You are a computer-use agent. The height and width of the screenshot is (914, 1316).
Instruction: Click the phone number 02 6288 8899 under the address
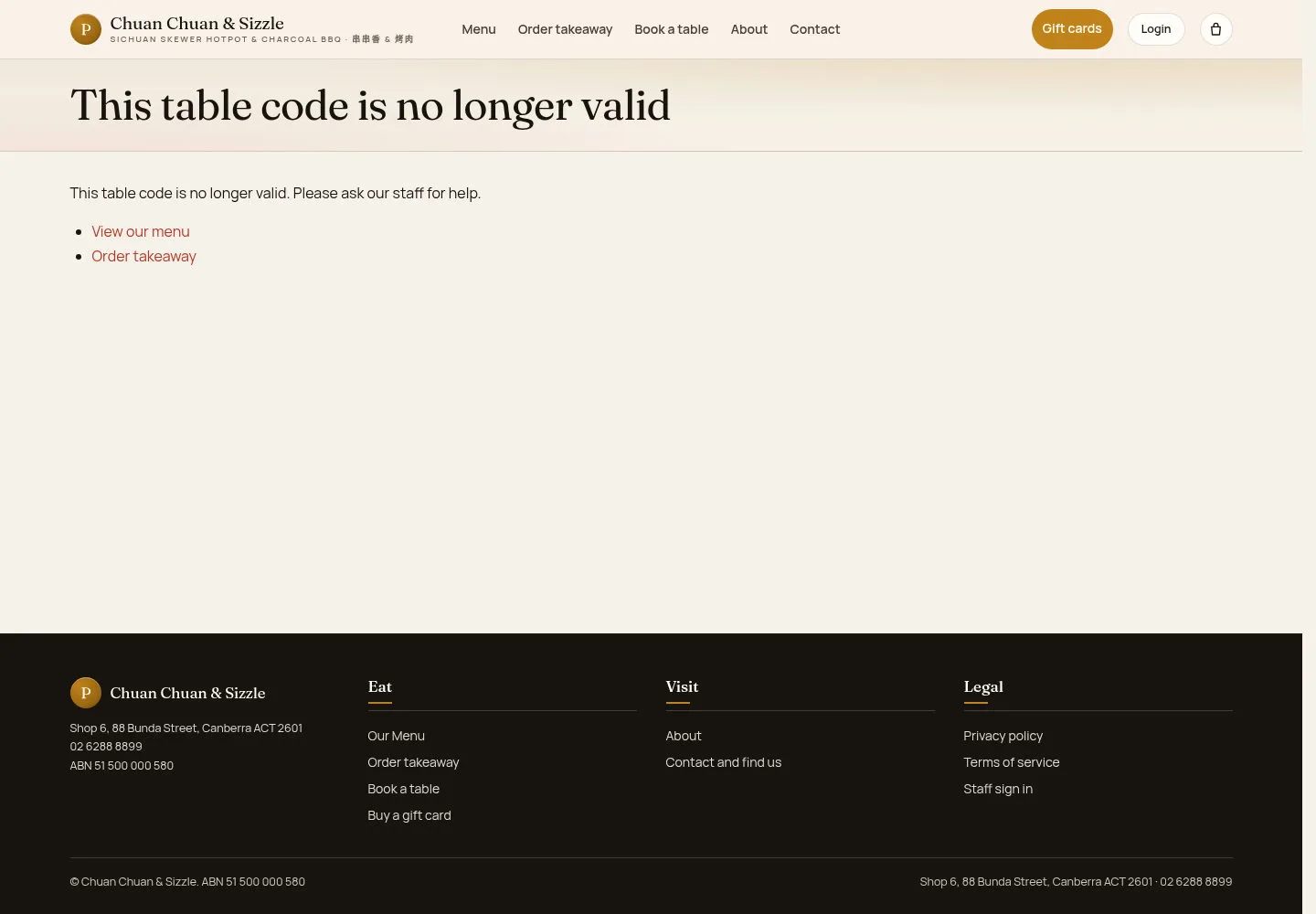[x=106, y=747]
